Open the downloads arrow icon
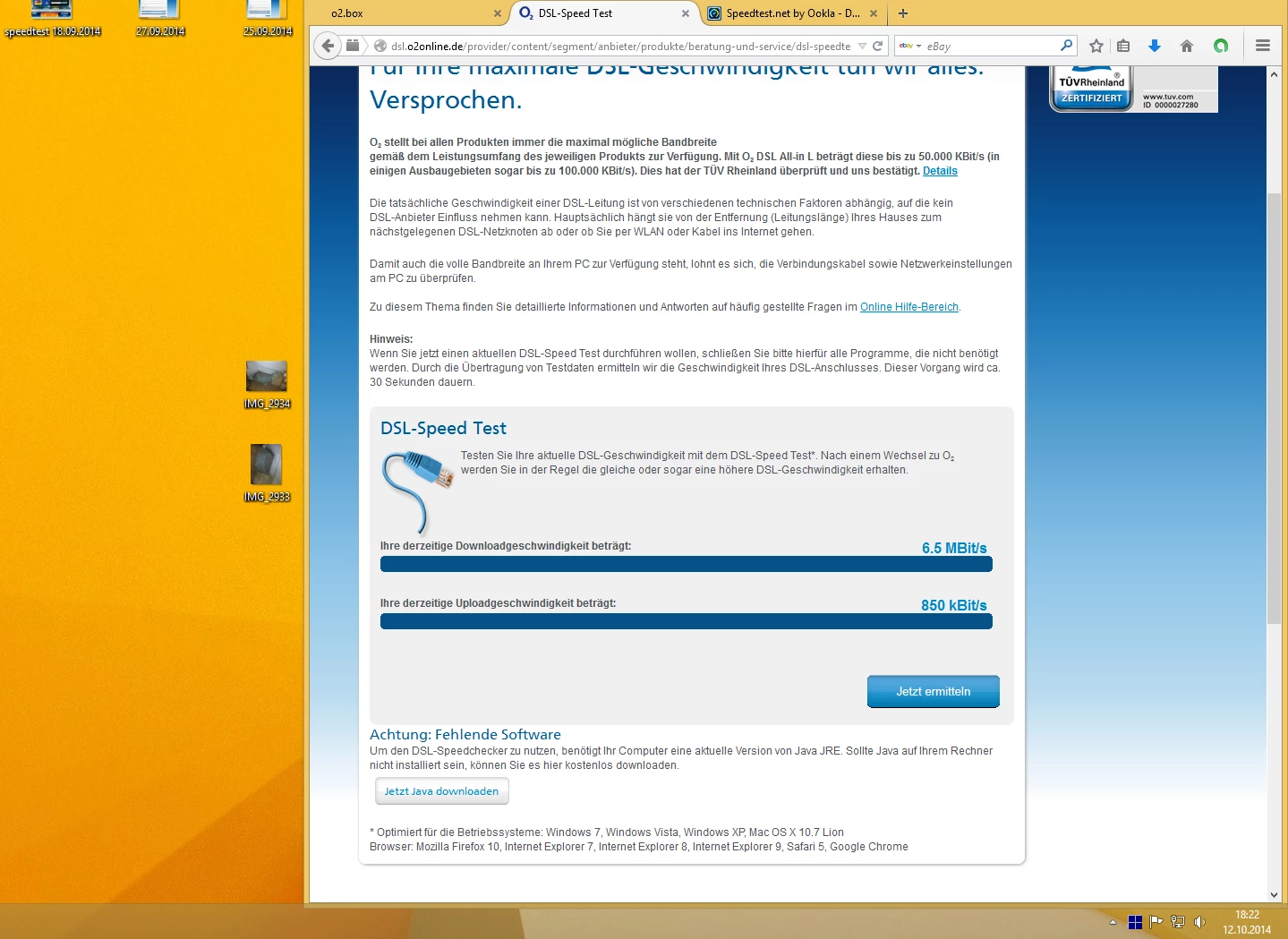Viewport: 1288px width, 939px height. (1155, 46)
